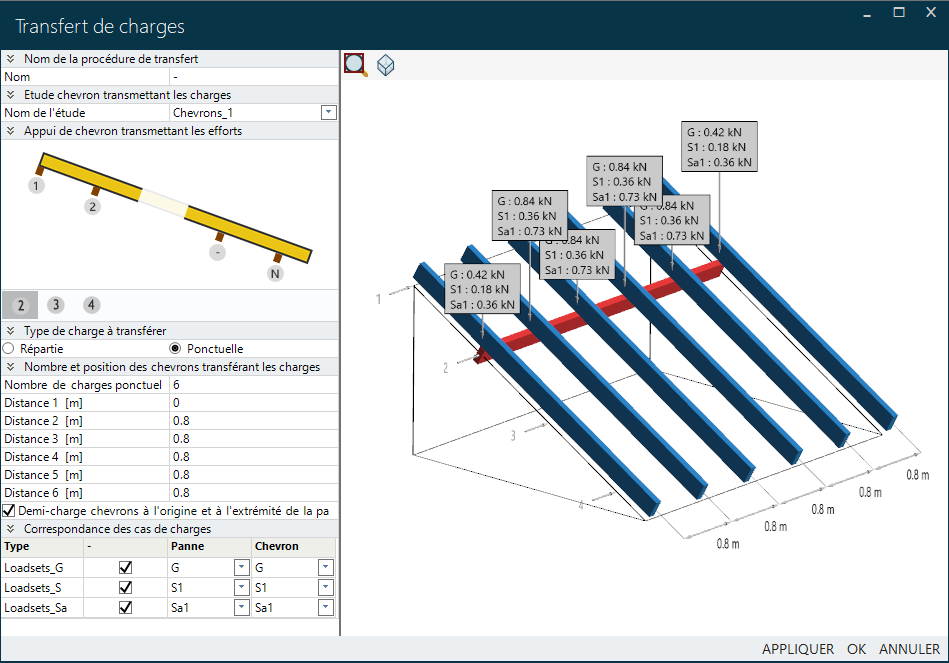The image size is (949, 663).
Task: Close the Transfert de charges window
Action: coord(931,13)
